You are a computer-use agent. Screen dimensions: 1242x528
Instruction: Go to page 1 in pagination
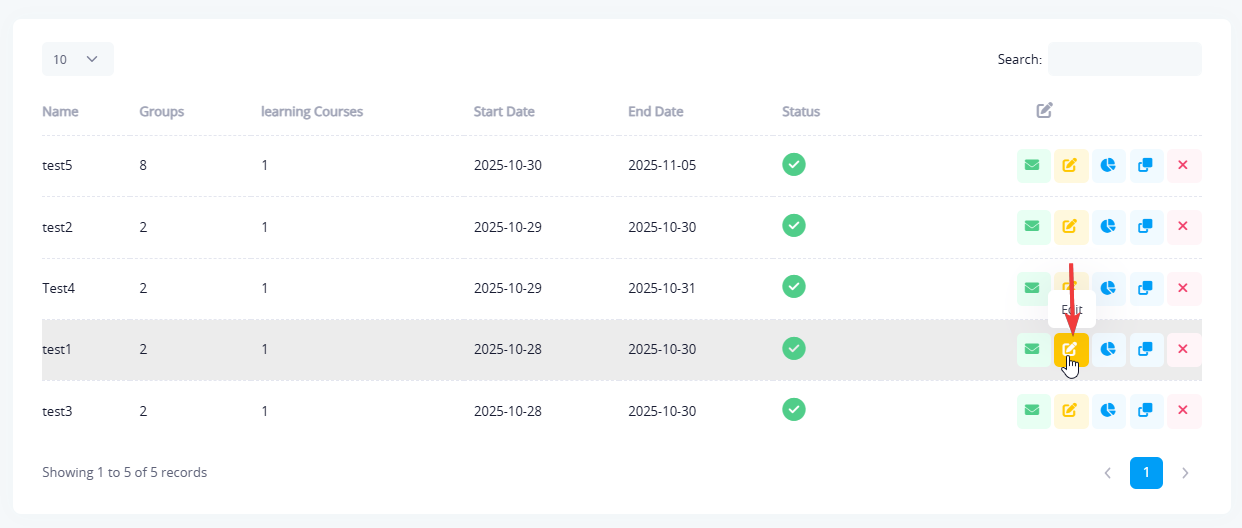coord(1146,473)
